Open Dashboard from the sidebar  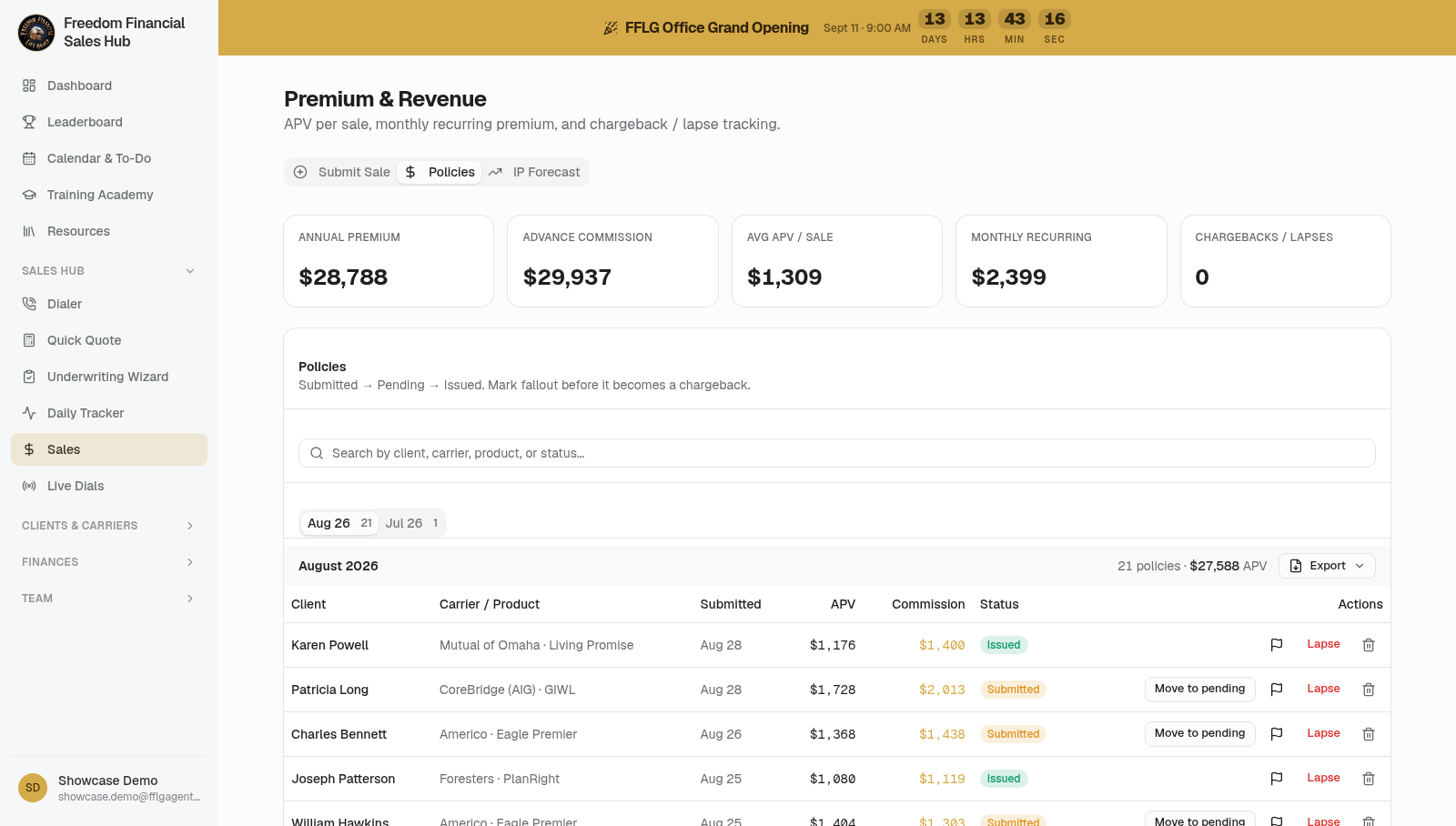[109, 86]
